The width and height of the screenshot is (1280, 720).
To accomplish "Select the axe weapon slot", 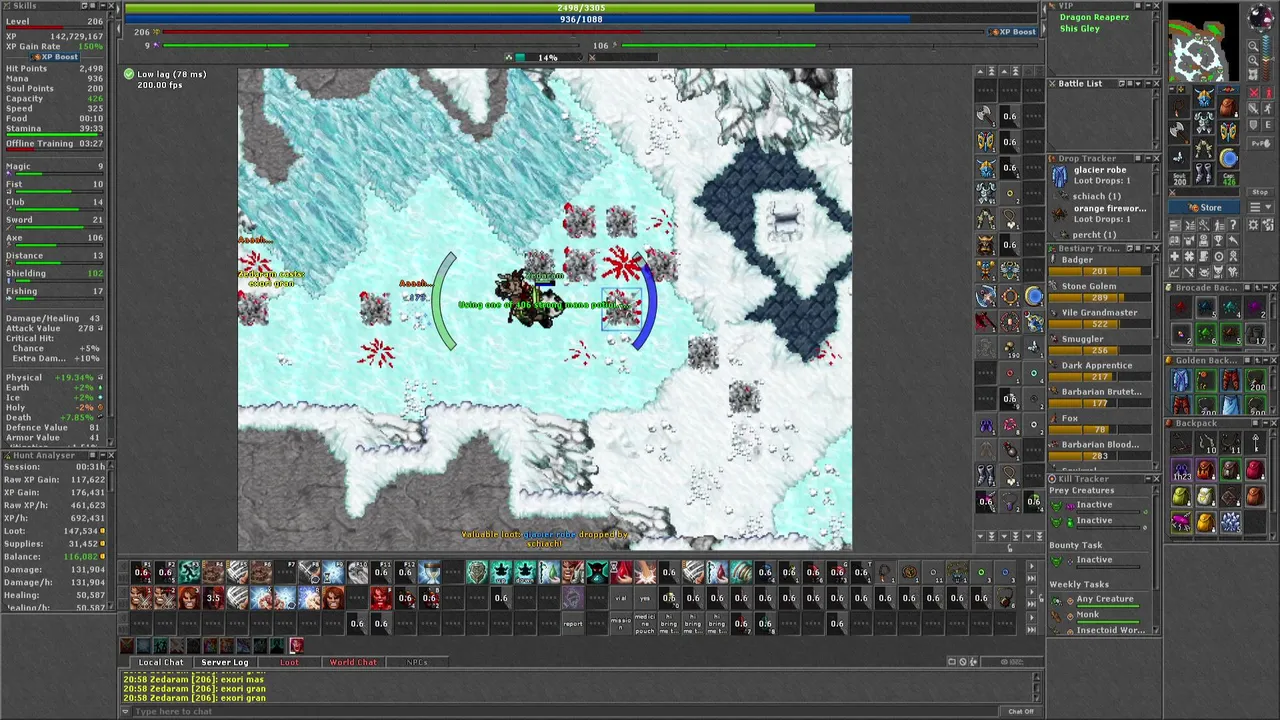I will pyautogui.click(x=1179, y=131).
